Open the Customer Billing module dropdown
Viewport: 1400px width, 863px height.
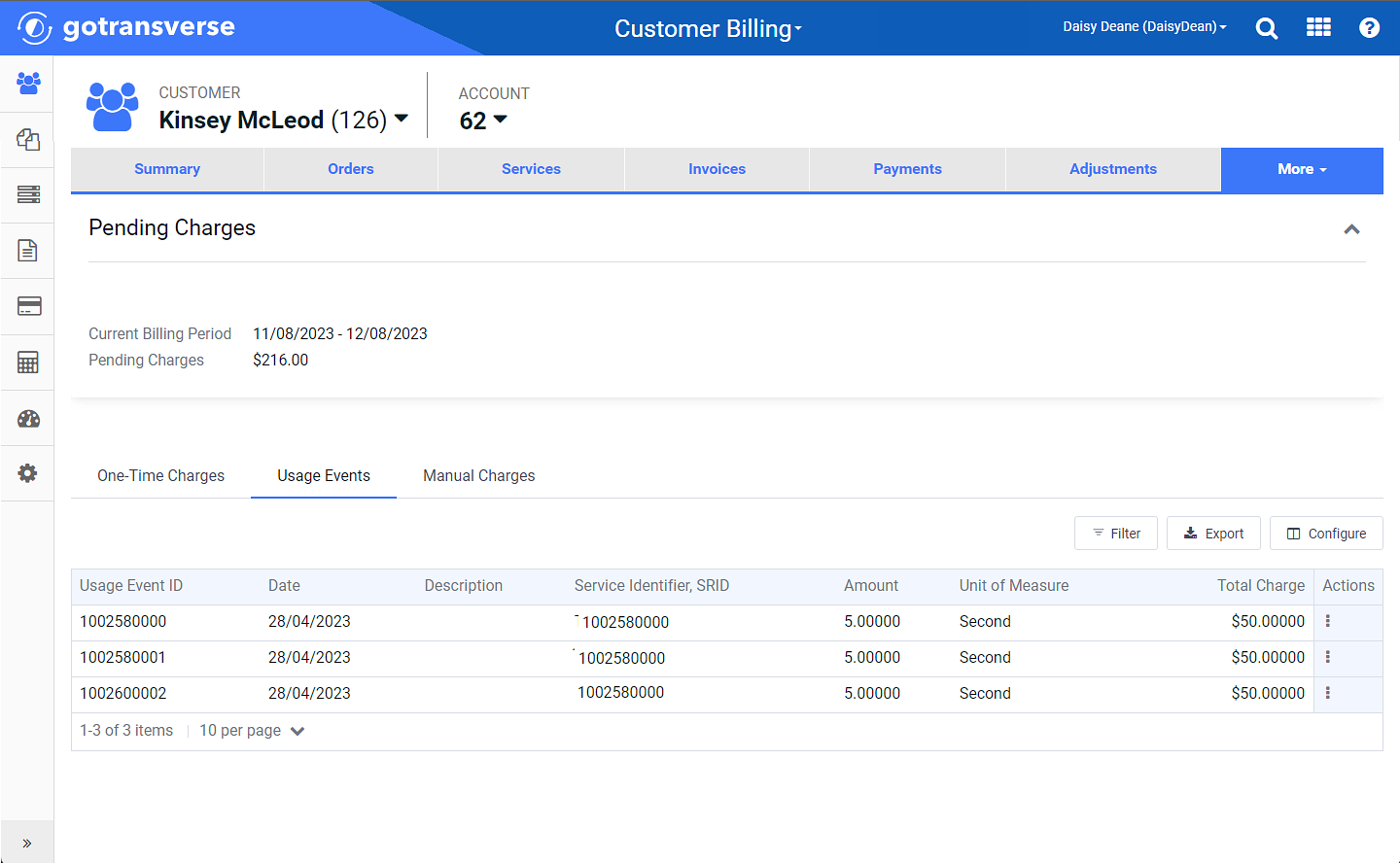(708, 28)
